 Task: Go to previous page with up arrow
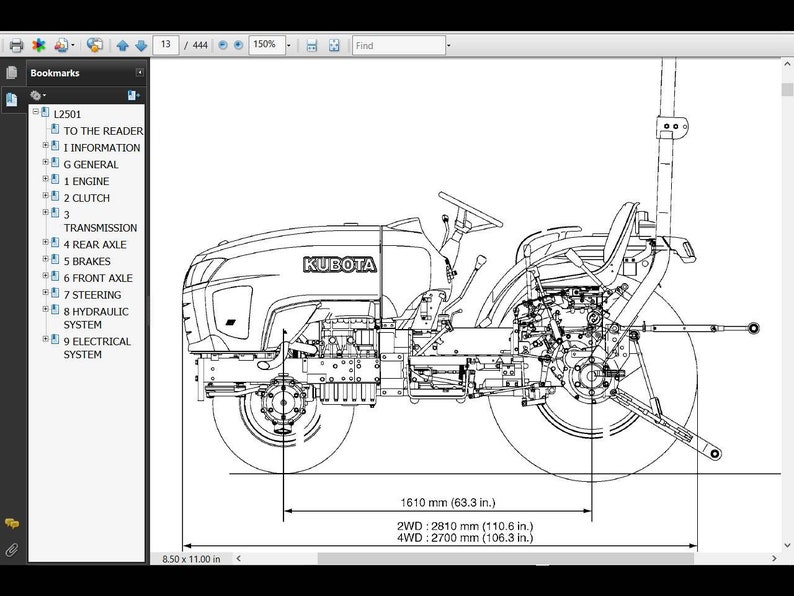click(x=123, y=46)
